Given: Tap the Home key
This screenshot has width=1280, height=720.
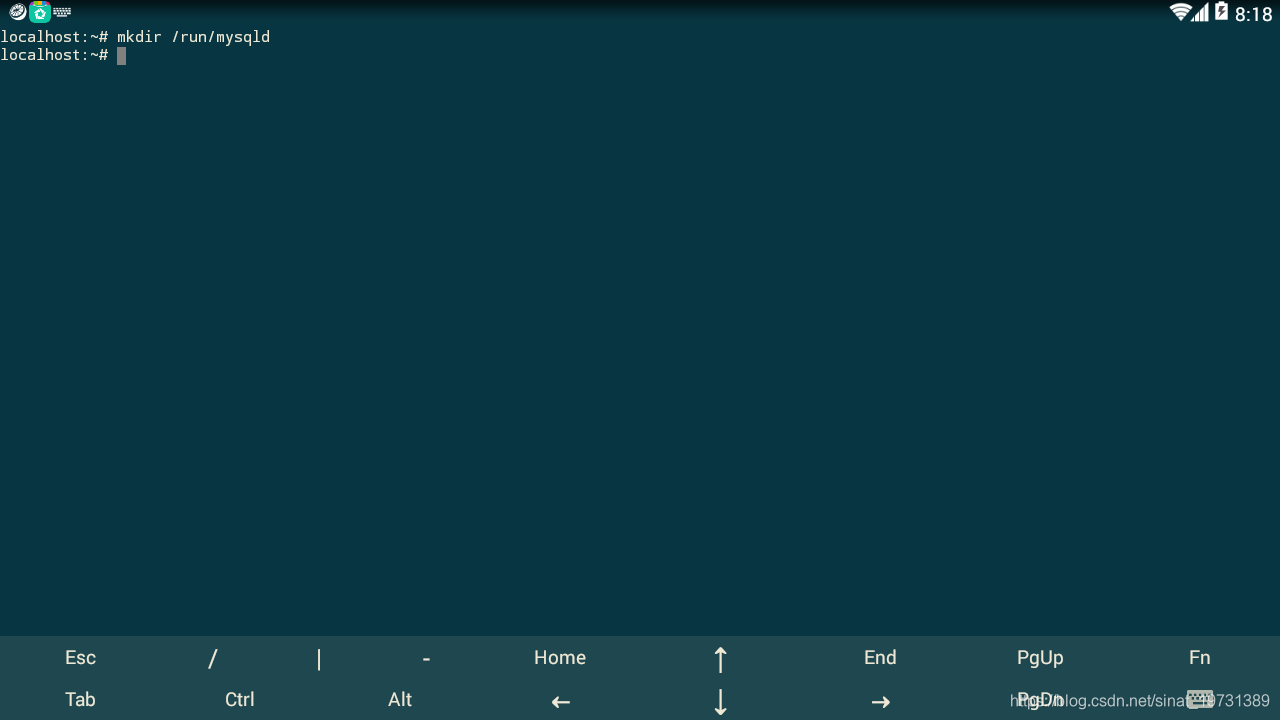Looking at the screenshot, I should tap(560, 657).
